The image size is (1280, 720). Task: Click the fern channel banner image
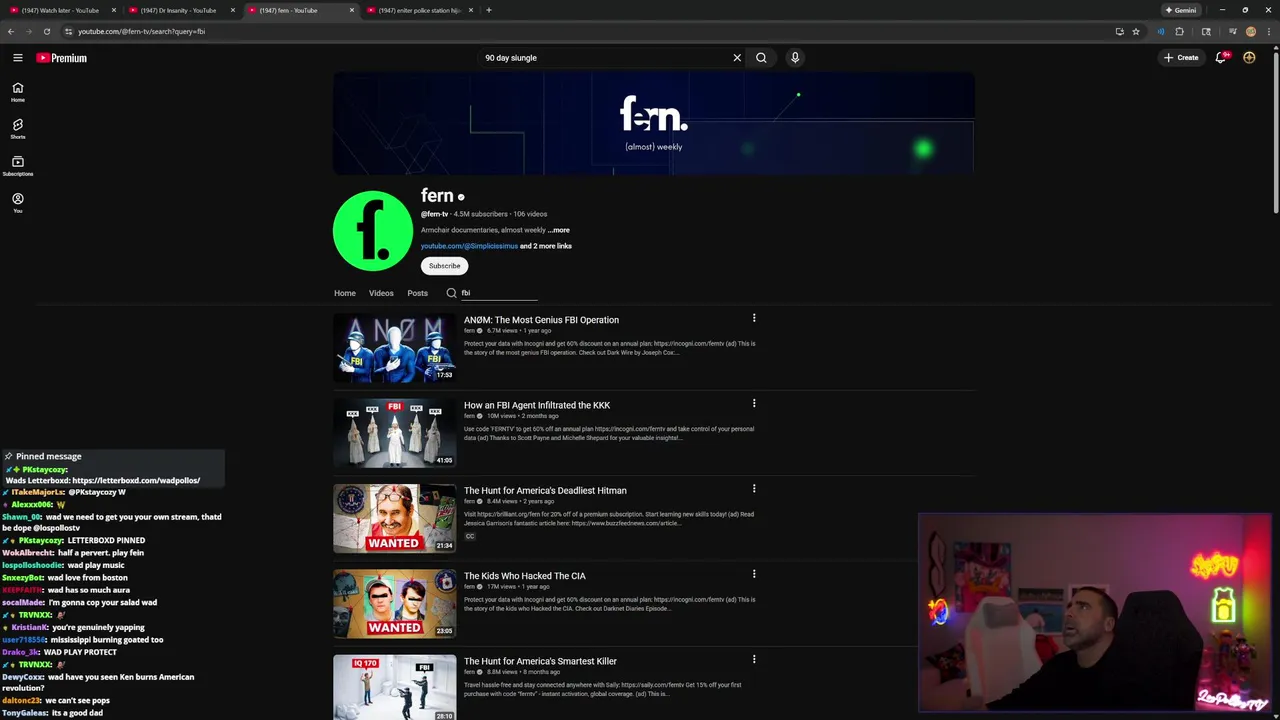pyautogui.click(x=654, y=124)
